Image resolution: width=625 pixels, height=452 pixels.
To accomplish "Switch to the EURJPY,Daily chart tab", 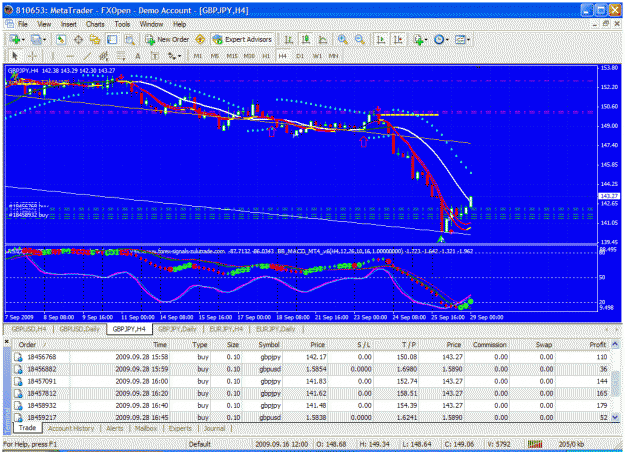I will tap(276, 329).
